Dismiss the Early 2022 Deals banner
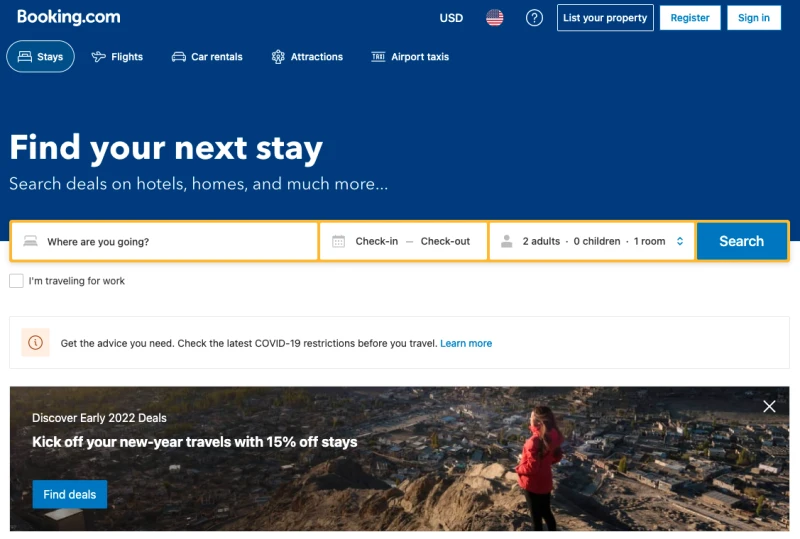Viewport: 800px width, 539px height. 769,406
